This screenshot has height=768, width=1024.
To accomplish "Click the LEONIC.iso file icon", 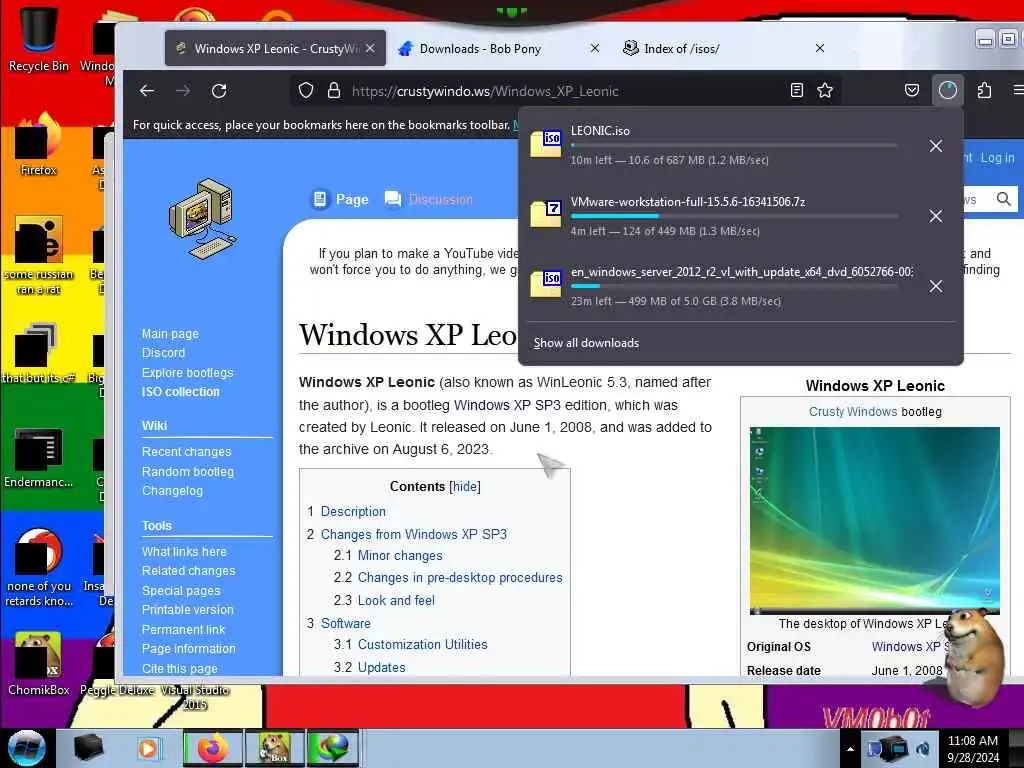I will pos(546,144).
